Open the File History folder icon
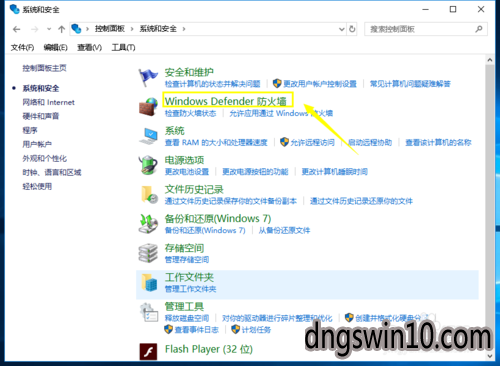500x366 pixels. 149,194
